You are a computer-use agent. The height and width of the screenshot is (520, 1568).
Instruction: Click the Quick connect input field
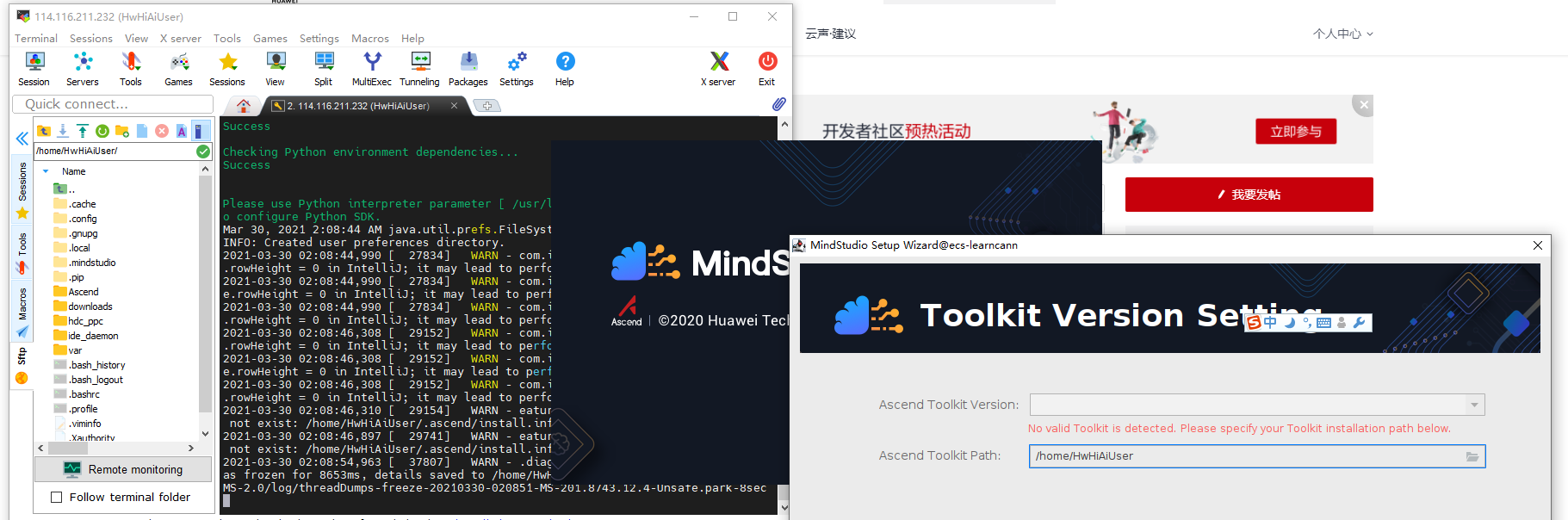[113, 104]
